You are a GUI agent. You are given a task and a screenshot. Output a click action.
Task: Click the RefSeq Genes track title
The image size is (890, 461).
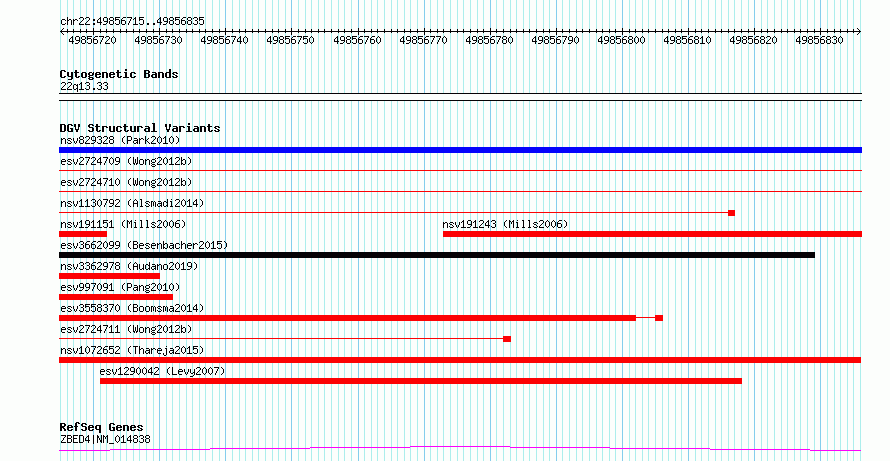tap(101, 427)
